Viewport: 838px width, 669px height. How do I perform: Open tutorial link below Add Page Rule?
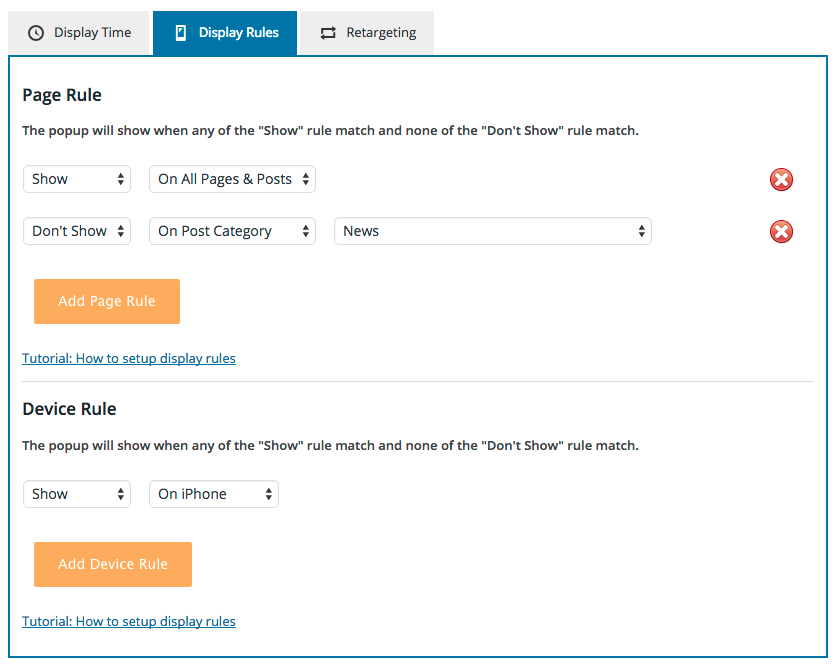tap(129, 358)
